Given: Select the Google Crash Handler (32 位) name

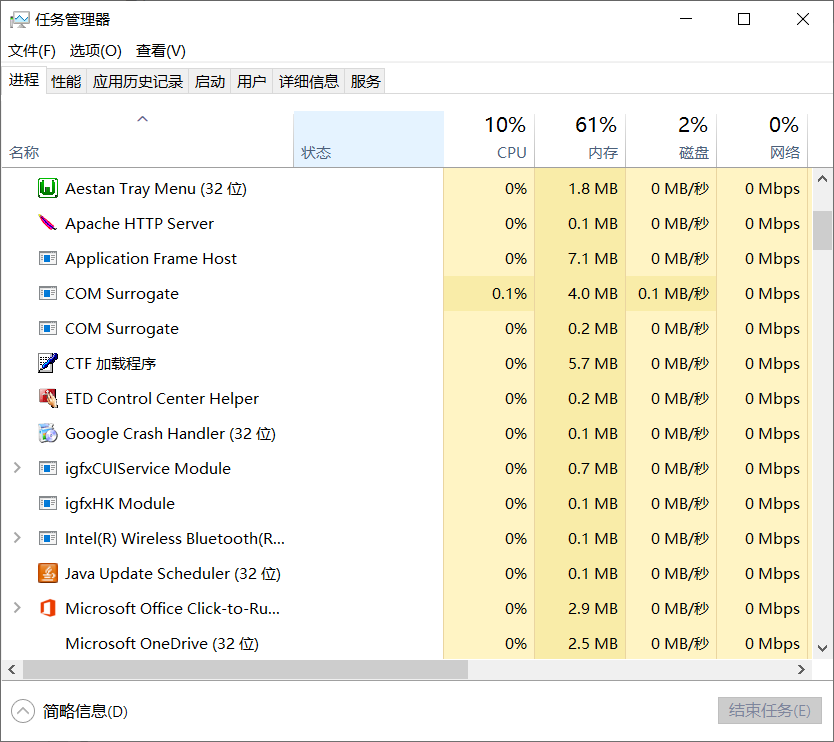Looking at the screenshot, I should coord(170,434).
